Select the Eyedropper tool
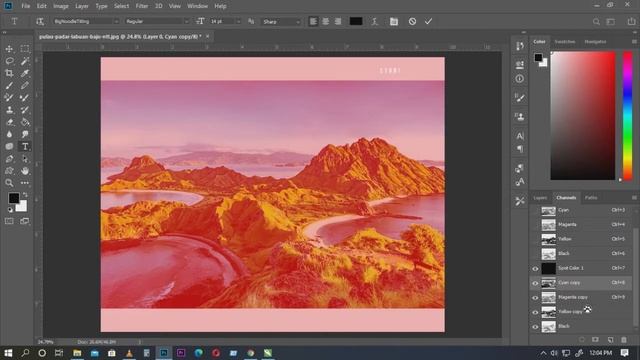 pos(25,73)
